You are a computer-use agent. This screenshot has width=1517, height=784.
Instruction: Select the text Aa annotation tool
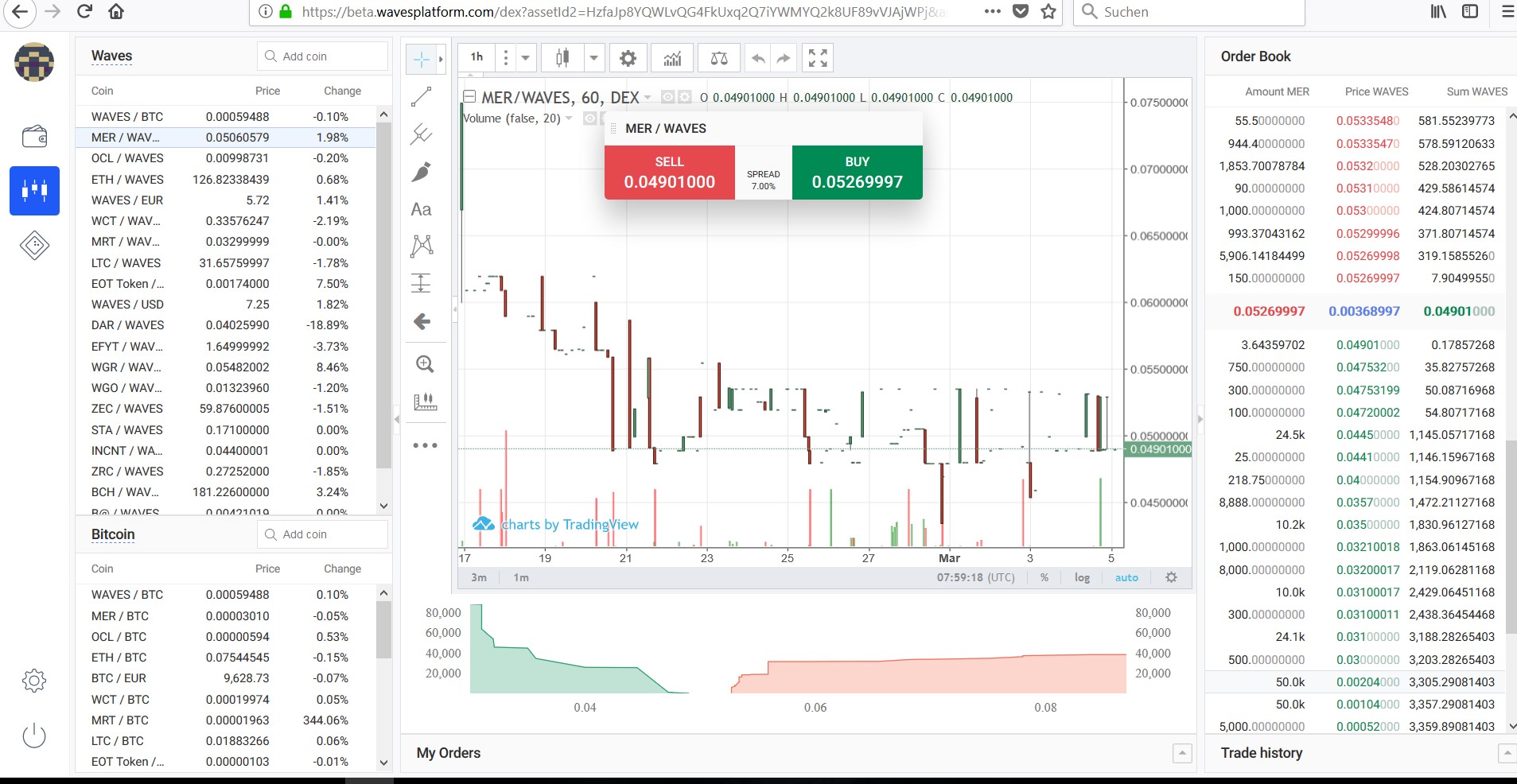coord(422,209)
